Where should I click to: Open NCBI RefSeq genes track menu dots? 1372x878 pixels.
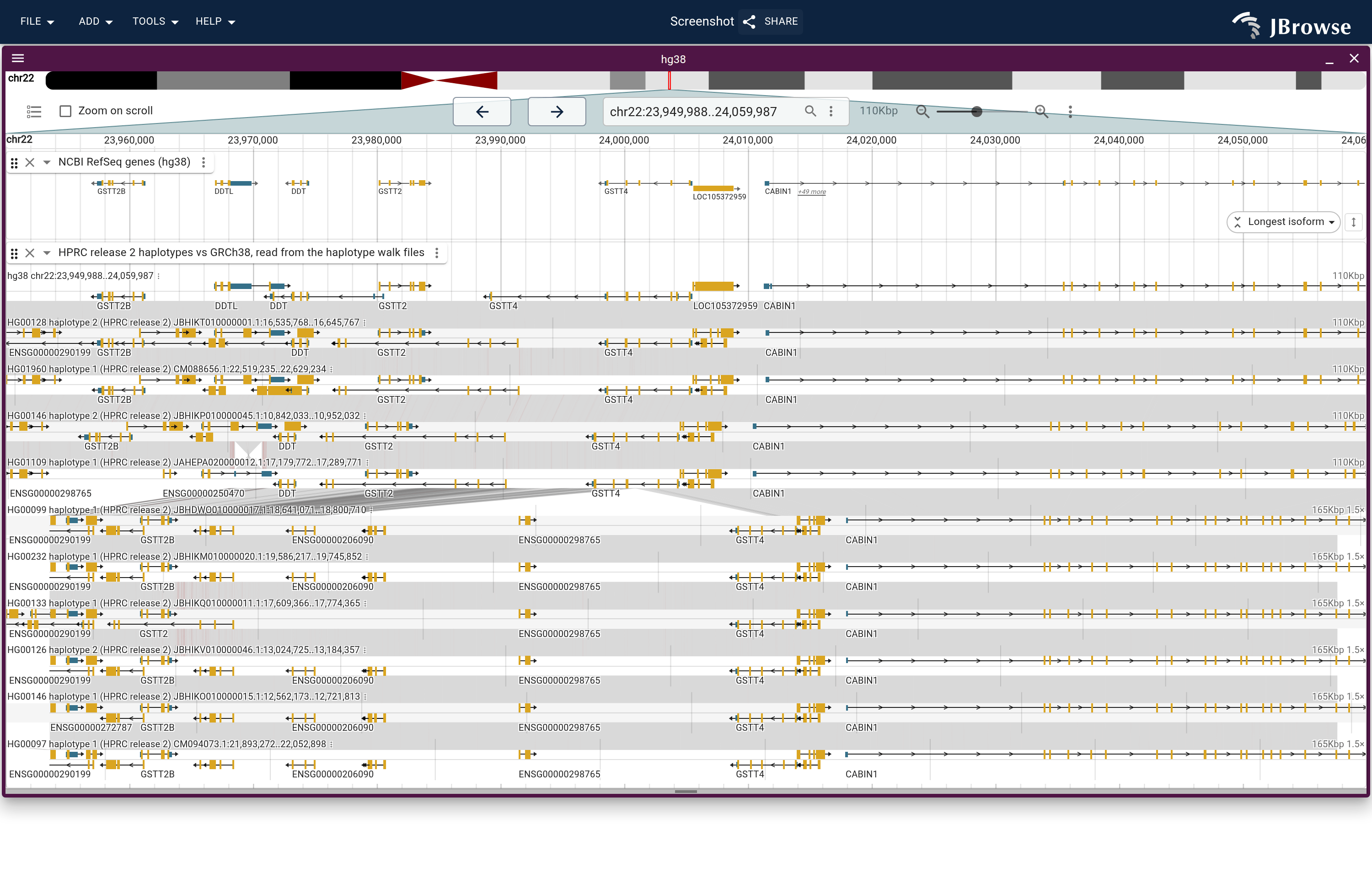(x=204, y=162)
